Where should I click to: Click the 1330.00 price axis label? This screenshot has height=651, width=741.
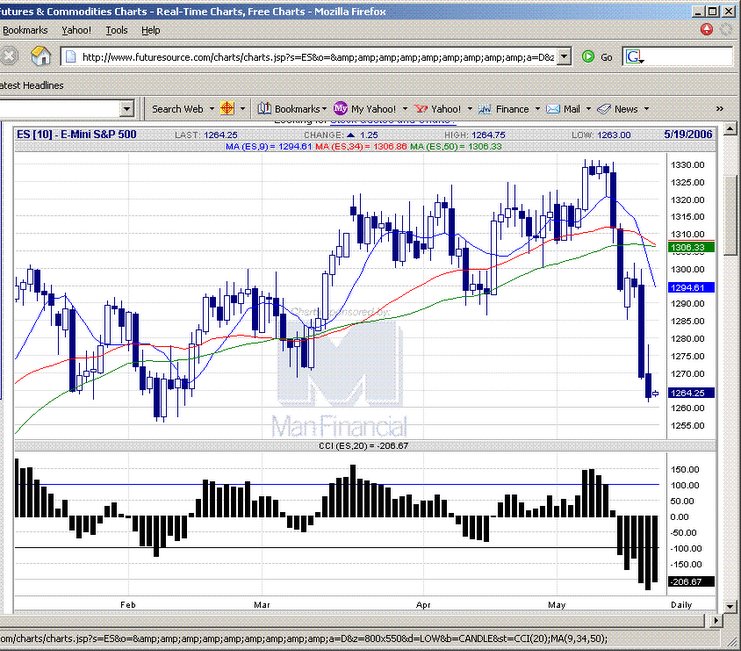tap(688, 165)
